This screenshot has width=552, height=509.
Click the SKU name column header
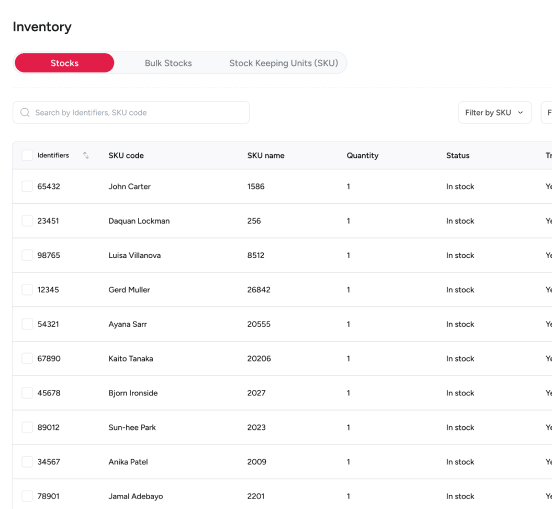[266, 155]
